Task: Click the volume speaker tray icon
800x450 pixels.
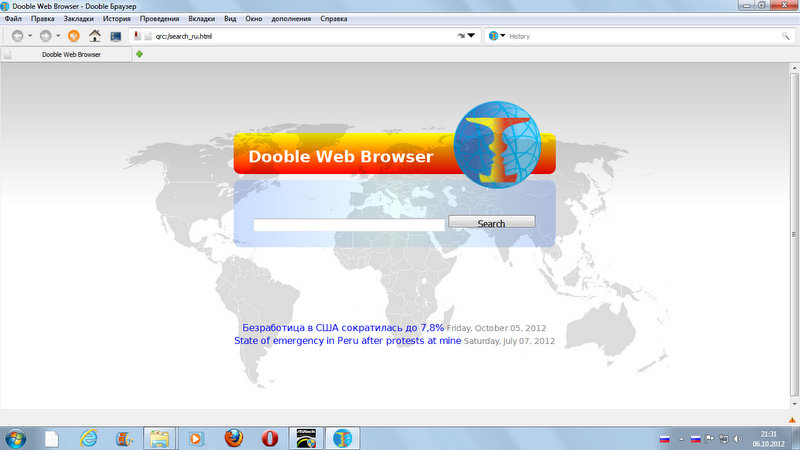Action: [x=738, y=439]
